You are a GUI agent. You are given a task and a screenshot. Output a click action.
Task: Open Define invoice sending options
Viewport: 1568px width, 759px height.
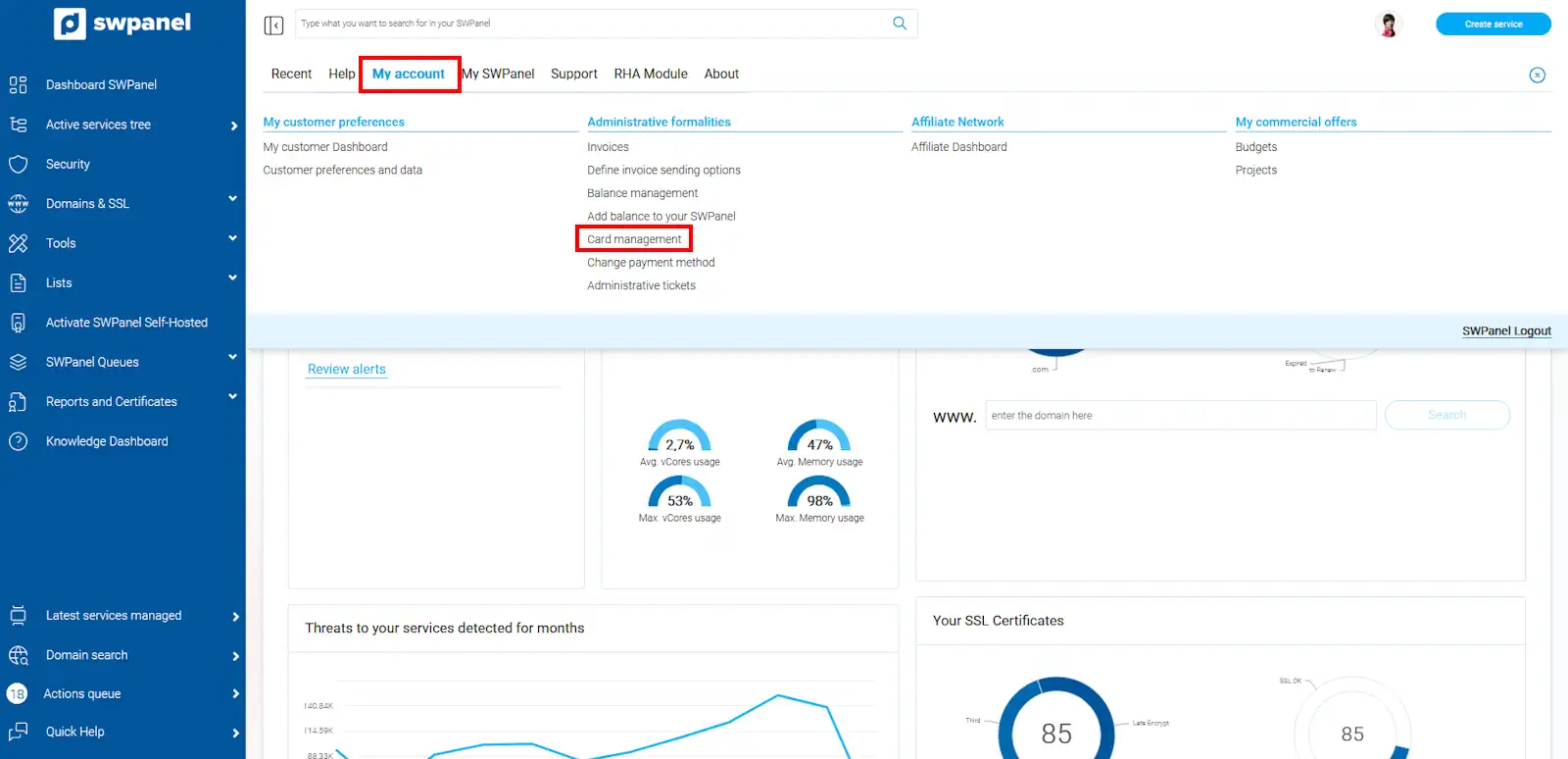pos(663,171)
